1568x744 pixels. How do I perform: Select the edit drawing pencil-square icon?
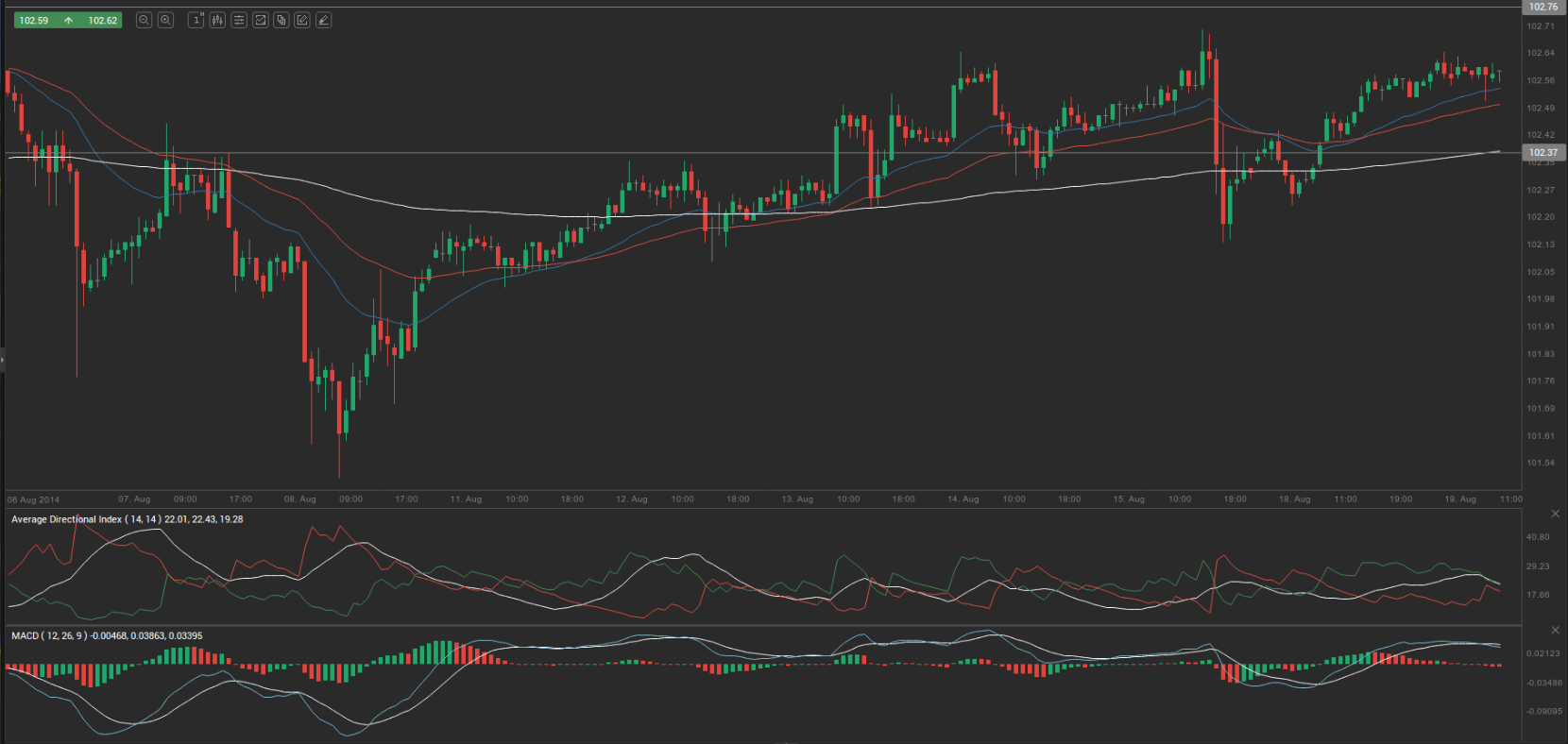click(x=302, y=20)
